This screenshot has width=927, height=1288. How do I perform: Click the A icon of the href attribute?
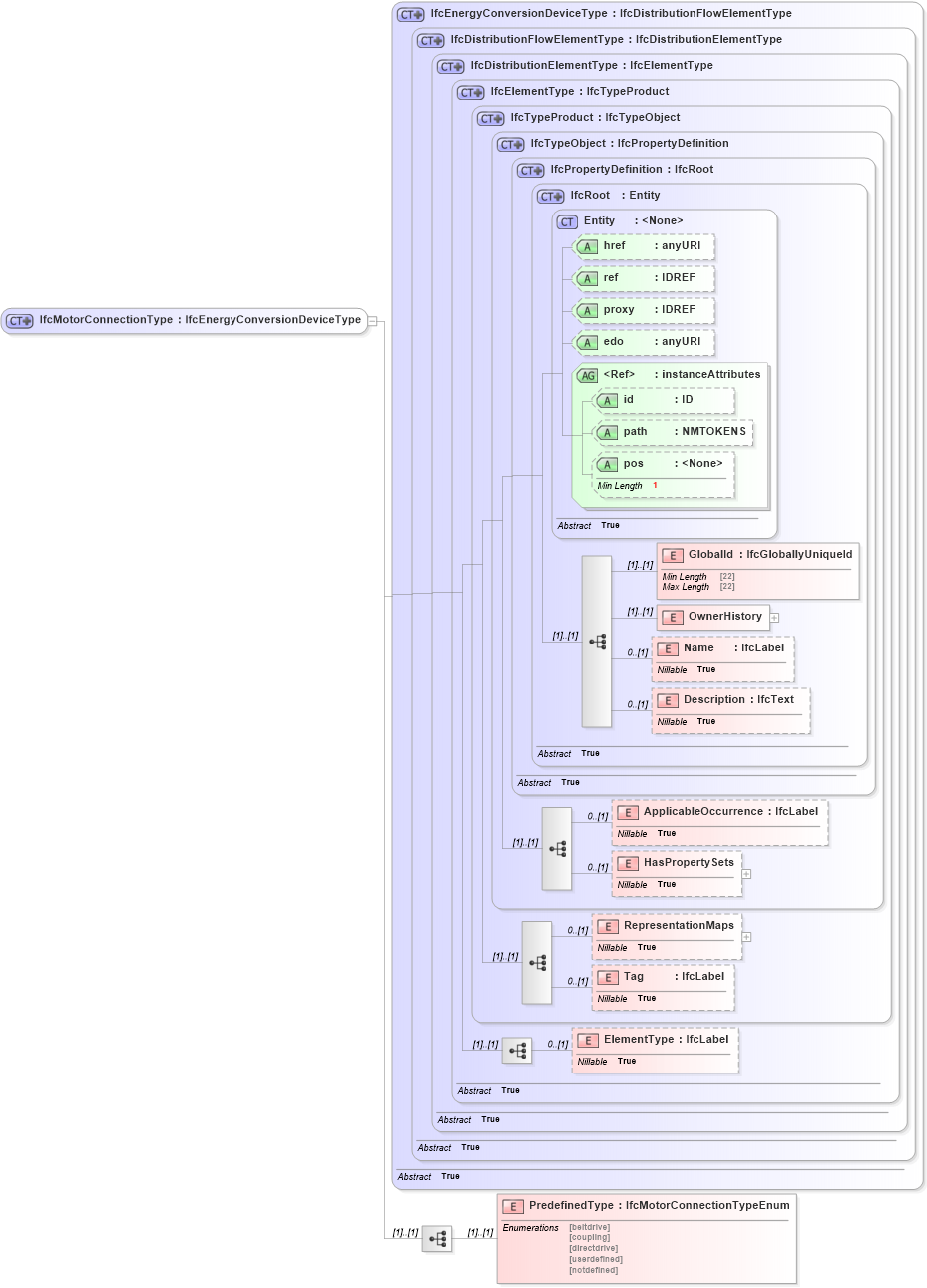[x=588, y=246]
